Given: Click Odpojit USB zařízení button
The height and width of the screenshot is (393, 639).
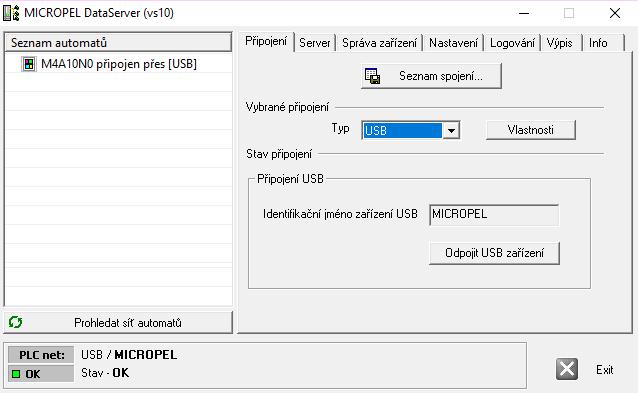Looking at the screenshot, I should (x=494, y=253).
